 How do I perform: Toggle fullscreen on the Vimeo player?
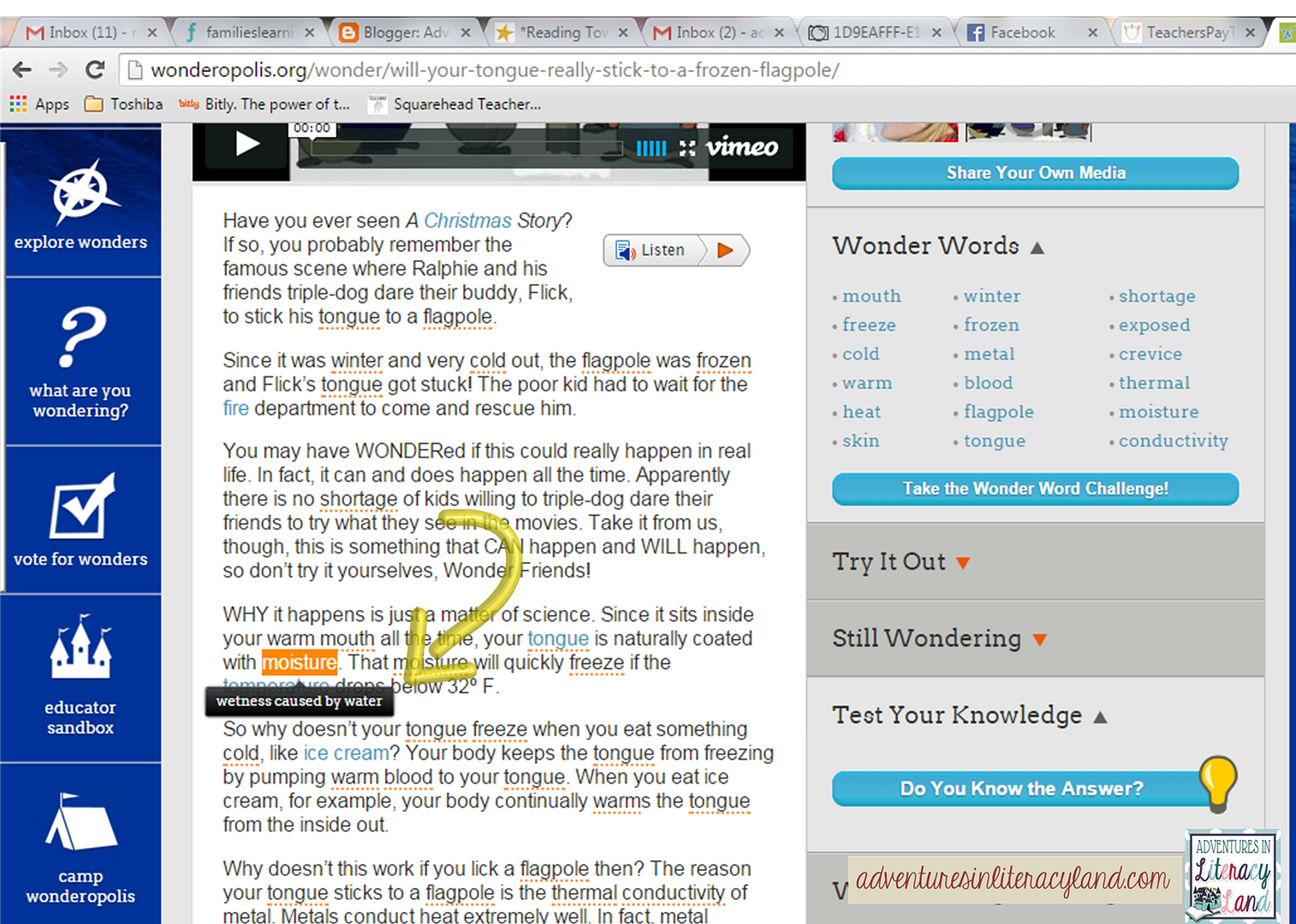pyautogui.click(x=687, y=148)
